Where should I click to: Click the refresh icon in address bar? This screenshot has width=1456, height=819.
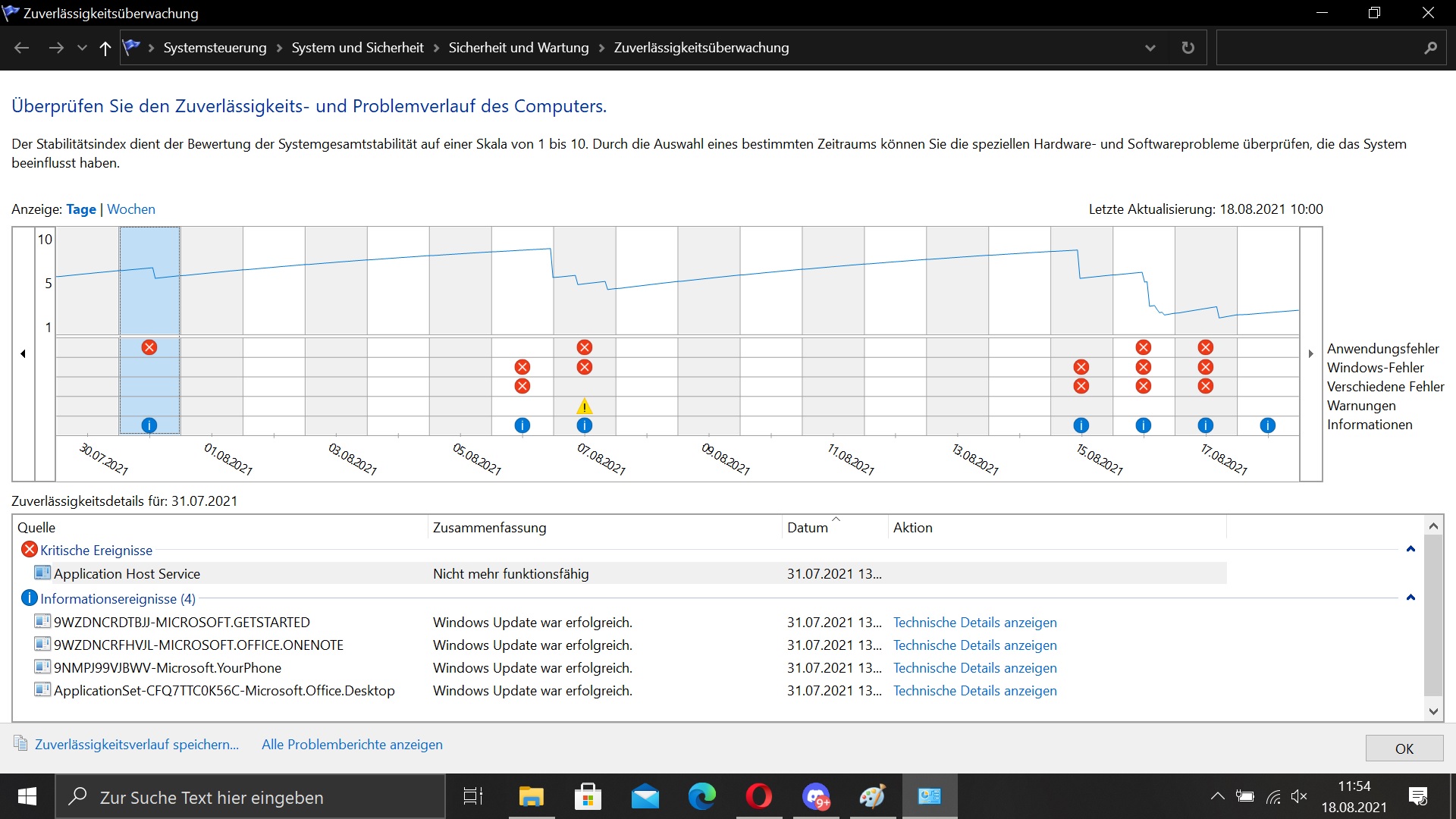click(1188, 48)
